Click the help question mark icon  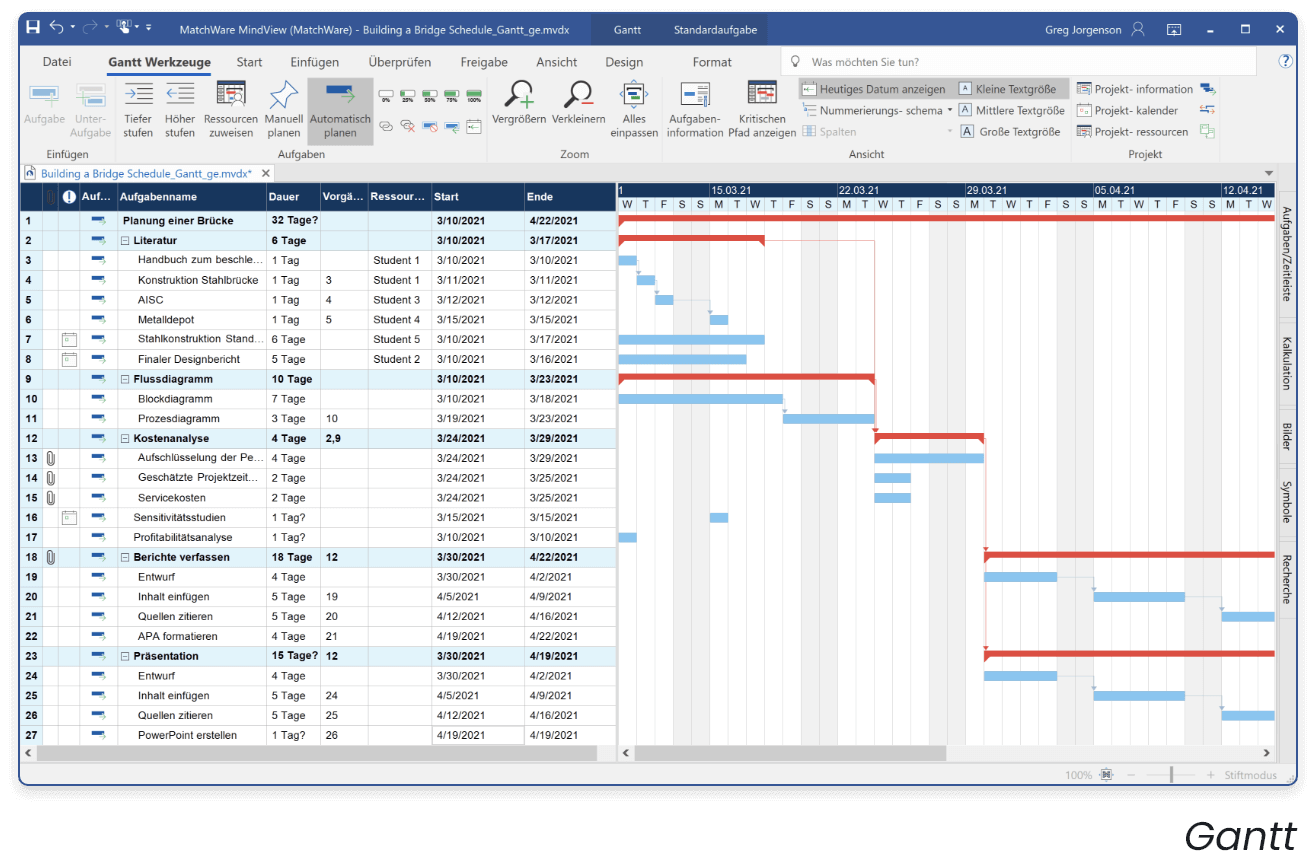point(1286,61)
